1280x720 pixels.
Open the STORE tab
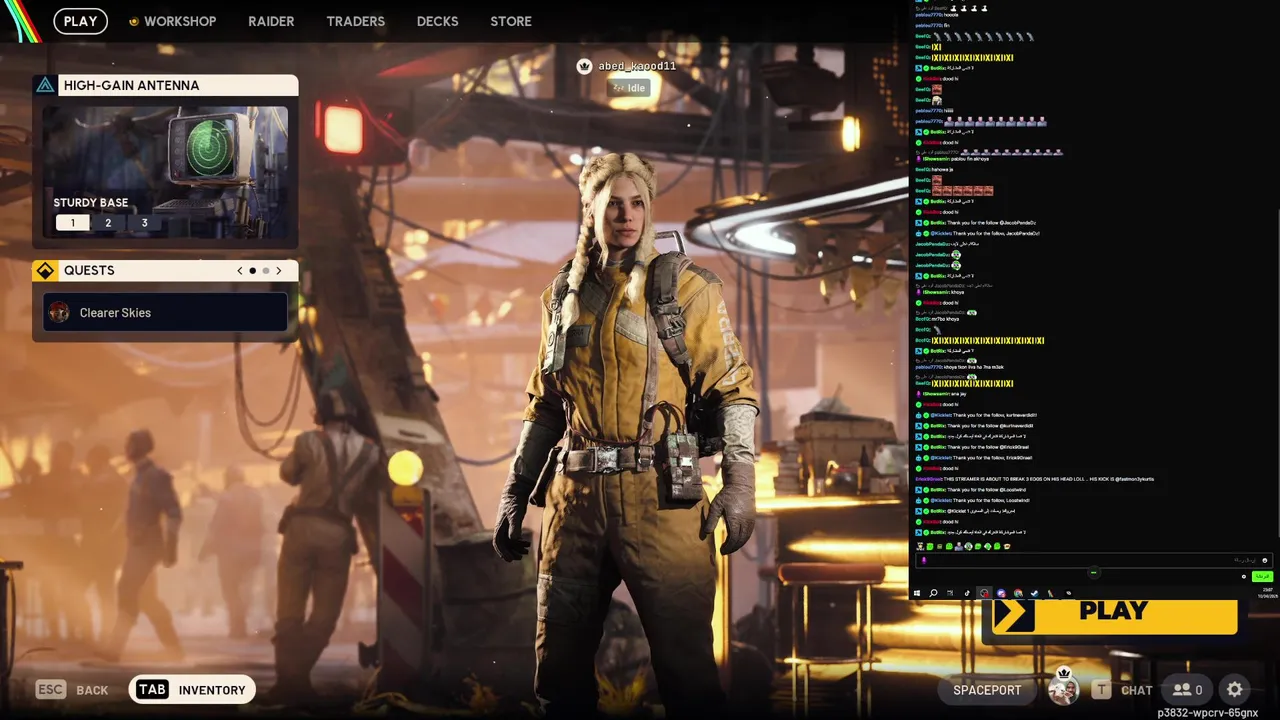[x=511, y=21]
